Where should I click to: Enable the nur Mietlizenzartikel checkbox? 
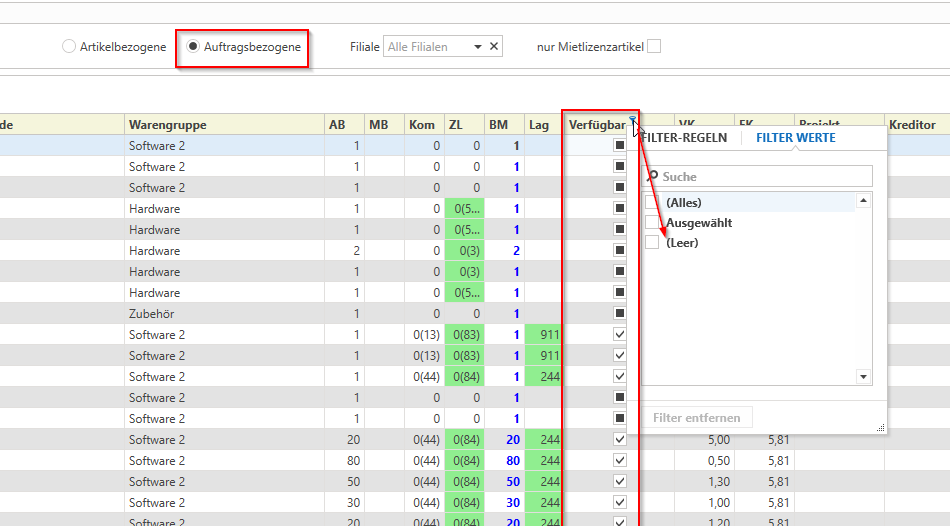(654, 47)
